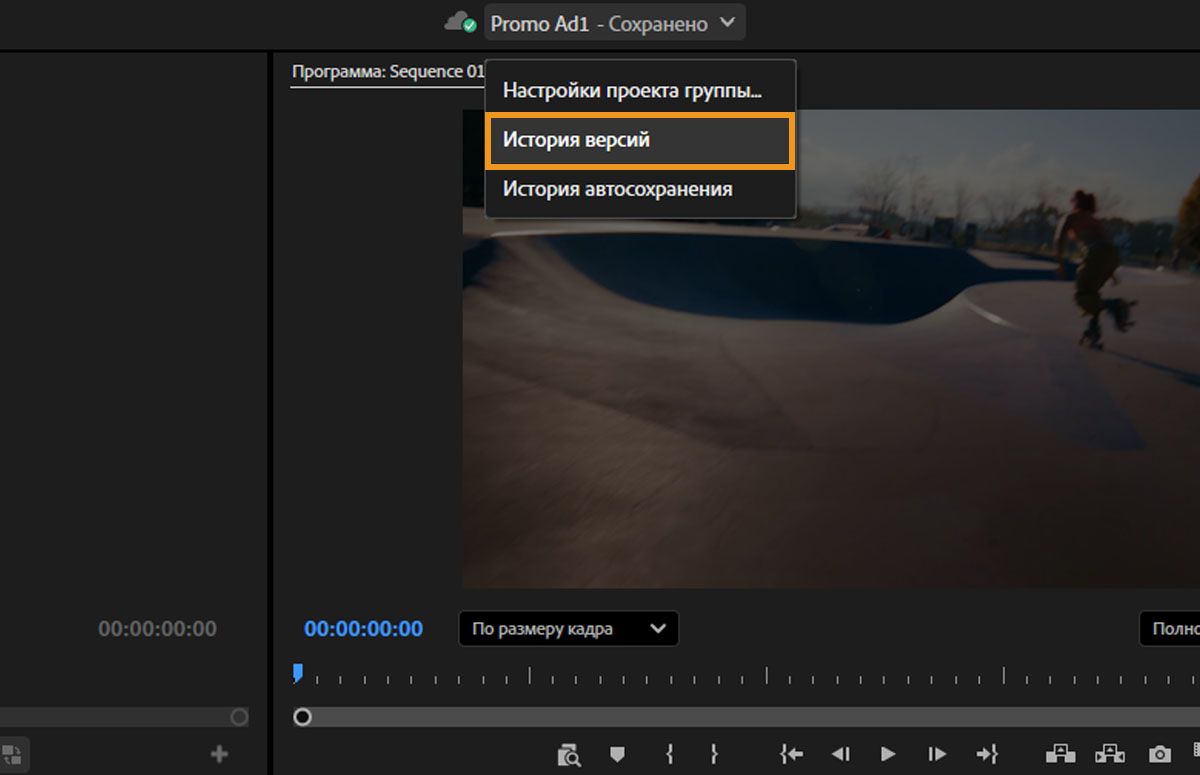Click the blue 00:00:00:00 timecode field

coord(362,629)
